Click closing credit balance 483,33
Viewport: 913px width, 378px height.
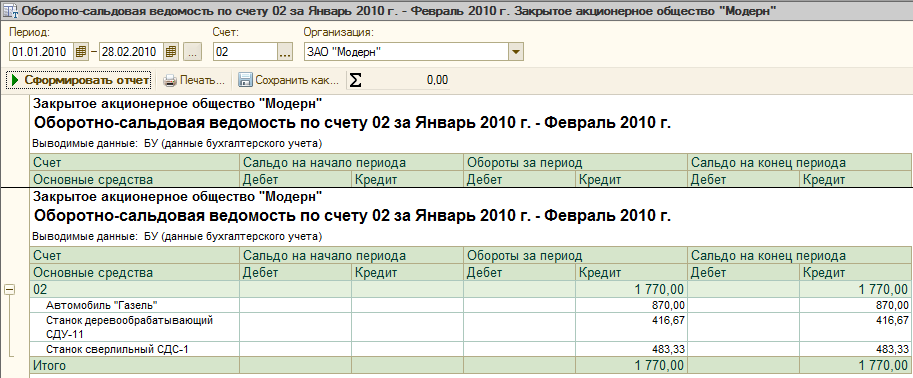click(x=855, y=349)
